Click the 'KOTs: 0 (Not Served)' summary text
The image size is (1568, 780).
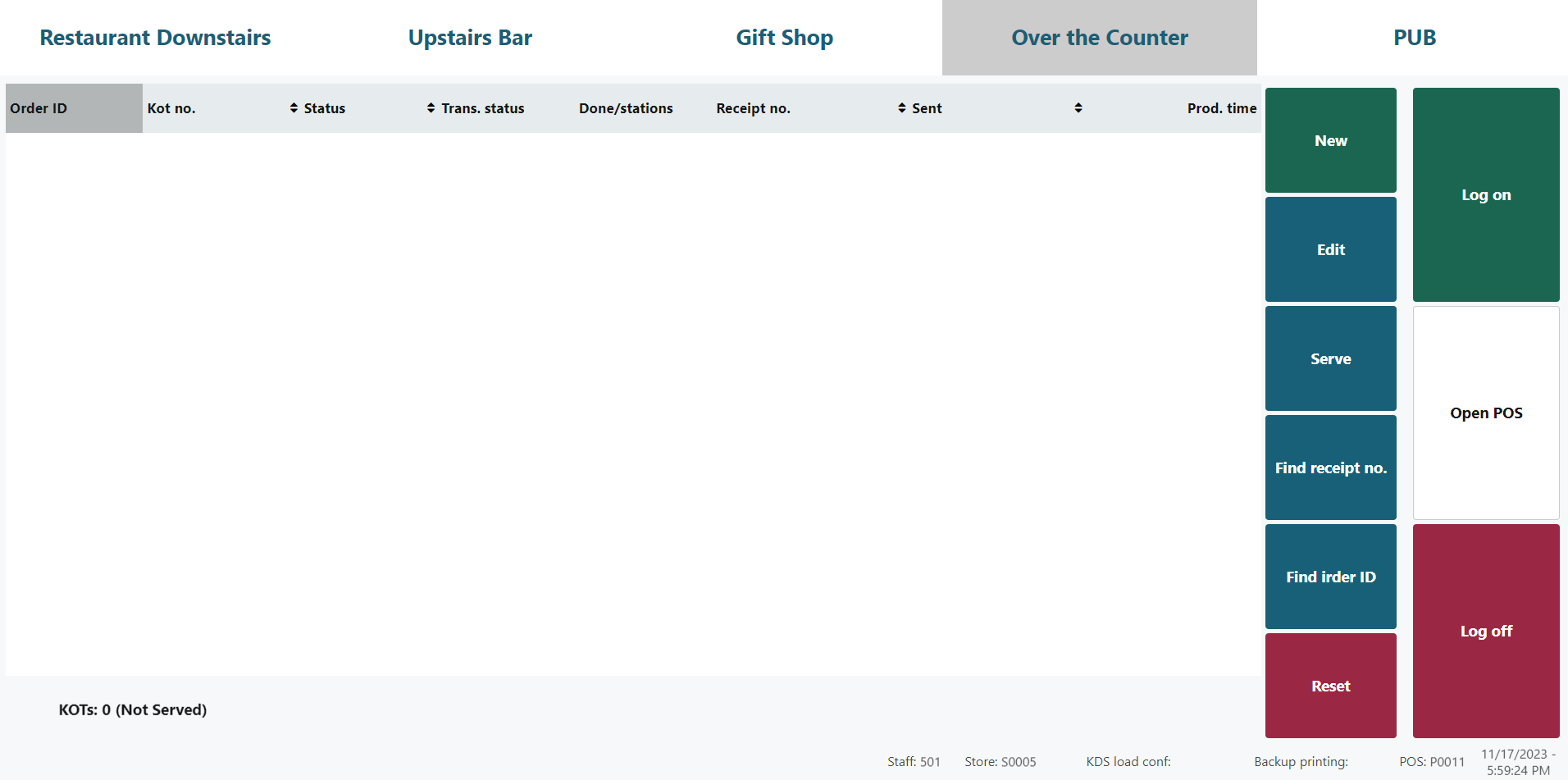(133, 709)
